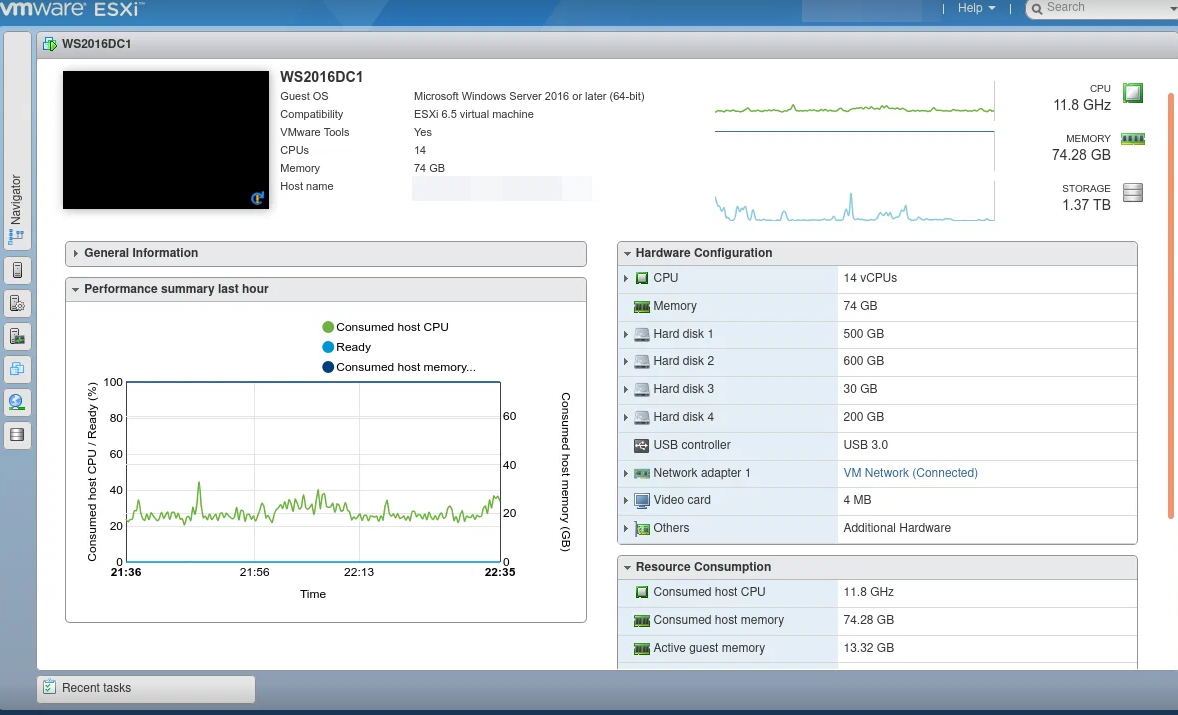This screenshot has width=1178, height=715.
Task: Click the VMware ESXi logo
Action: 72,10
